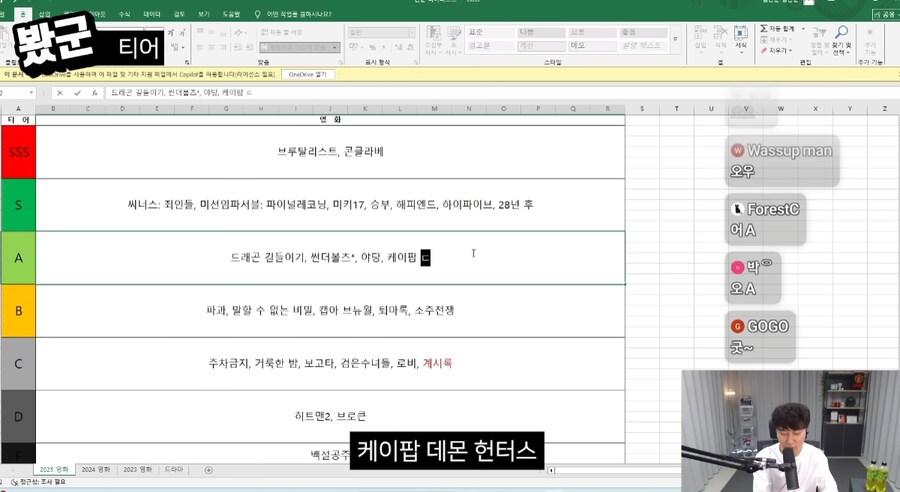Select the green S tier cell
The image size is (900, 492).
(x=18, y=205)
